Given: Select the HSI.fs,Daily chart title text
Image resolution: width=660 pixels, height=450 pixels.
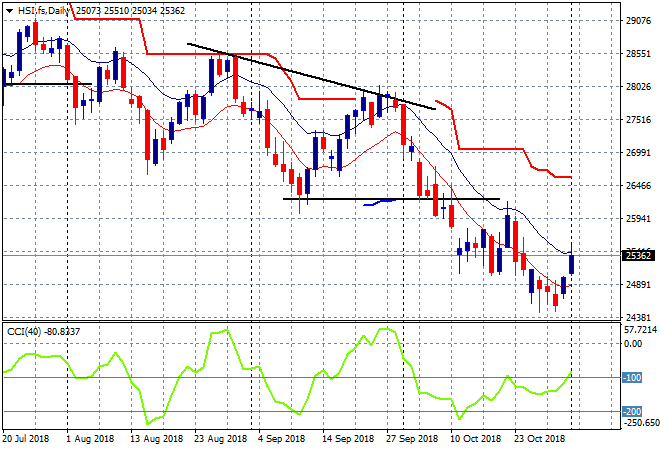Looking at the screenshot, I should point(43,11).
